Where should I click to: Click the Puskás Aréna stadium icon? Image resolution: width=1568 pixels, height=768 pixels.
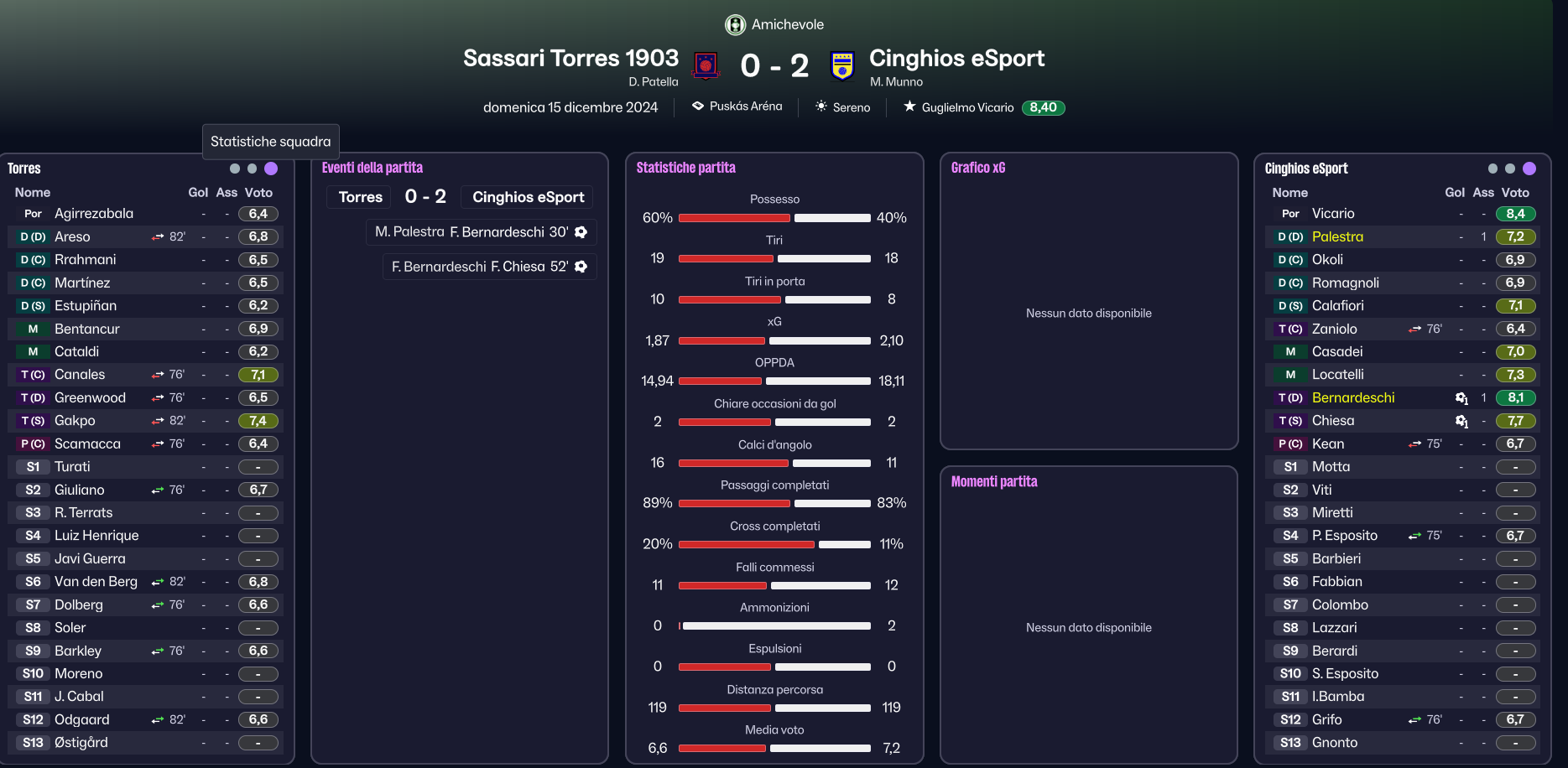pos(698,106)
